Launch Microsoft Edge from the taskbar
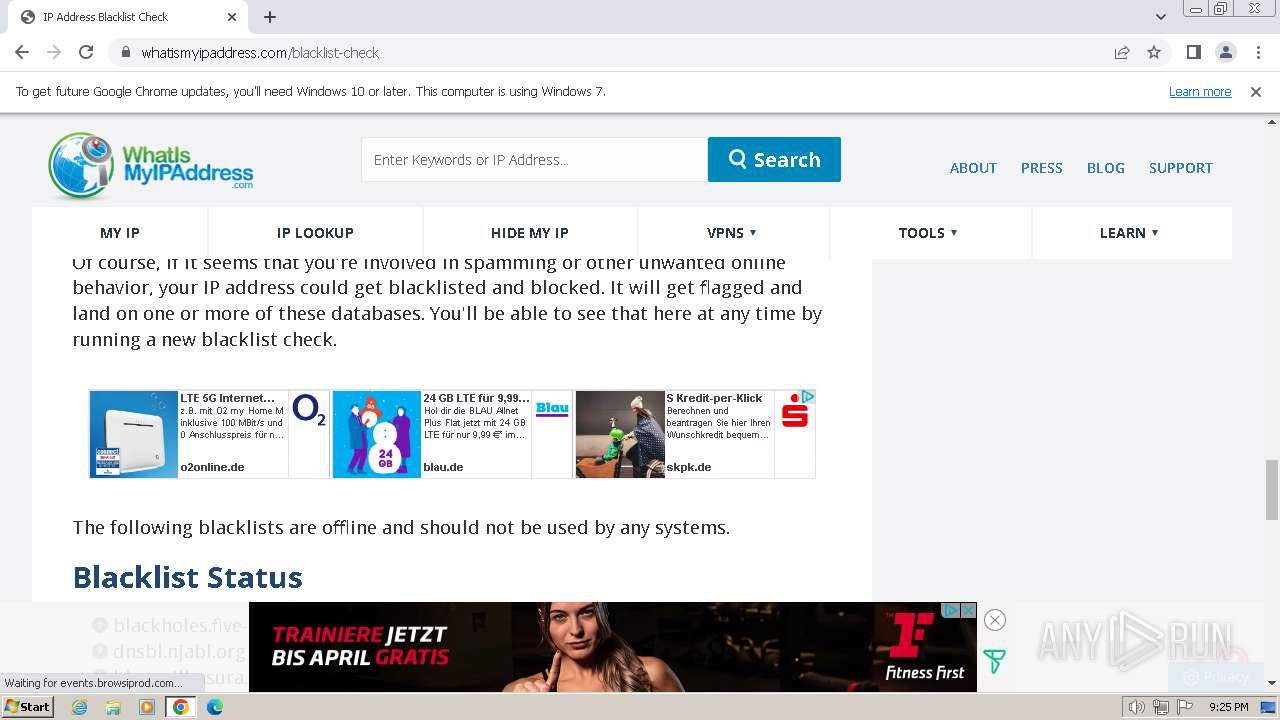 point(214,707)
